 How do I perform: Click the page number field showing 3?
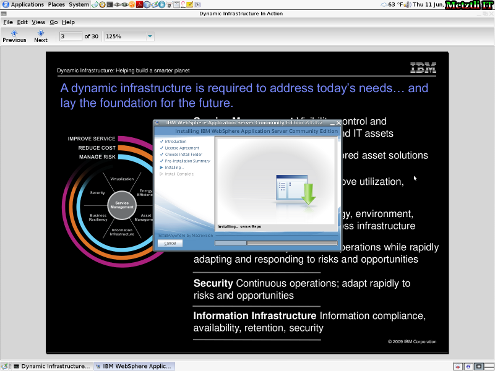[x=70, y=36]
